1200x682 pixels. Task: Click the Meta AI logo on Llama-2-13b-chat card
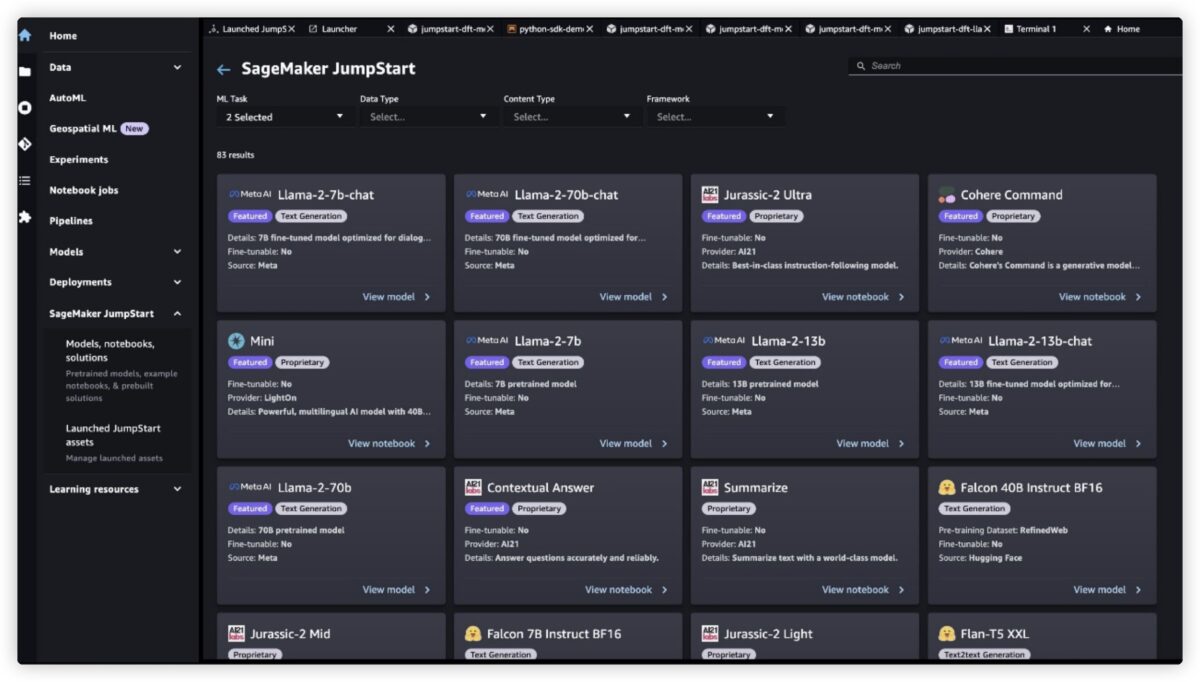click(961, 340)
